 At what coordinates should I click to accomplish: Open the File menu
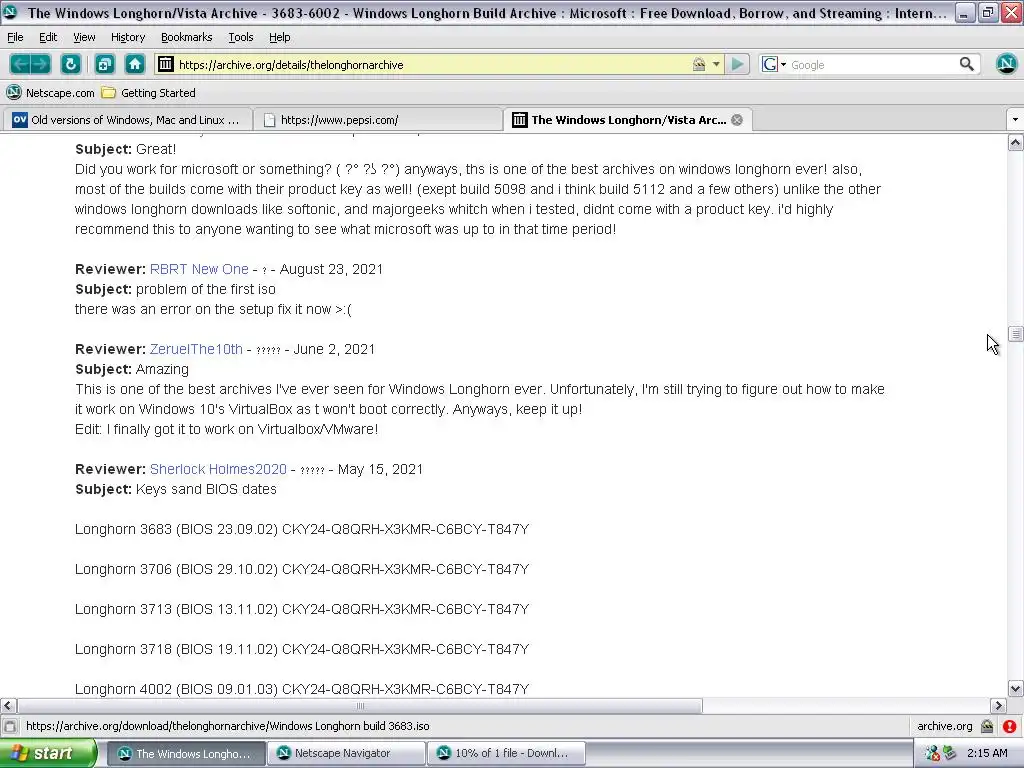15,37
